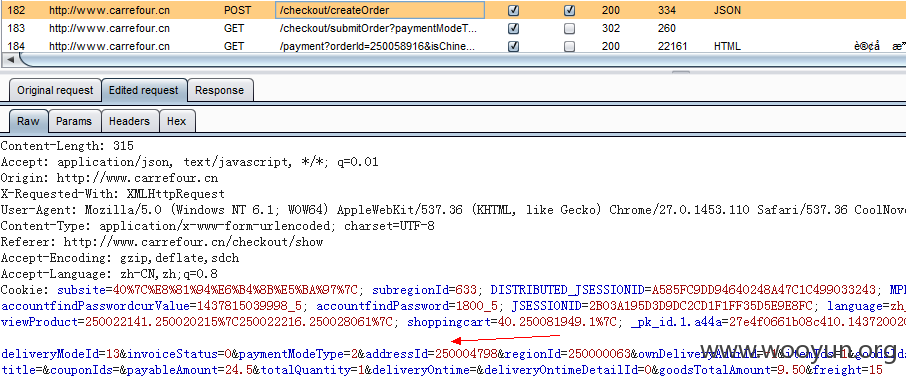Open the Response tab
This screenshot has height=379, width=906.
tap(220, 90)
